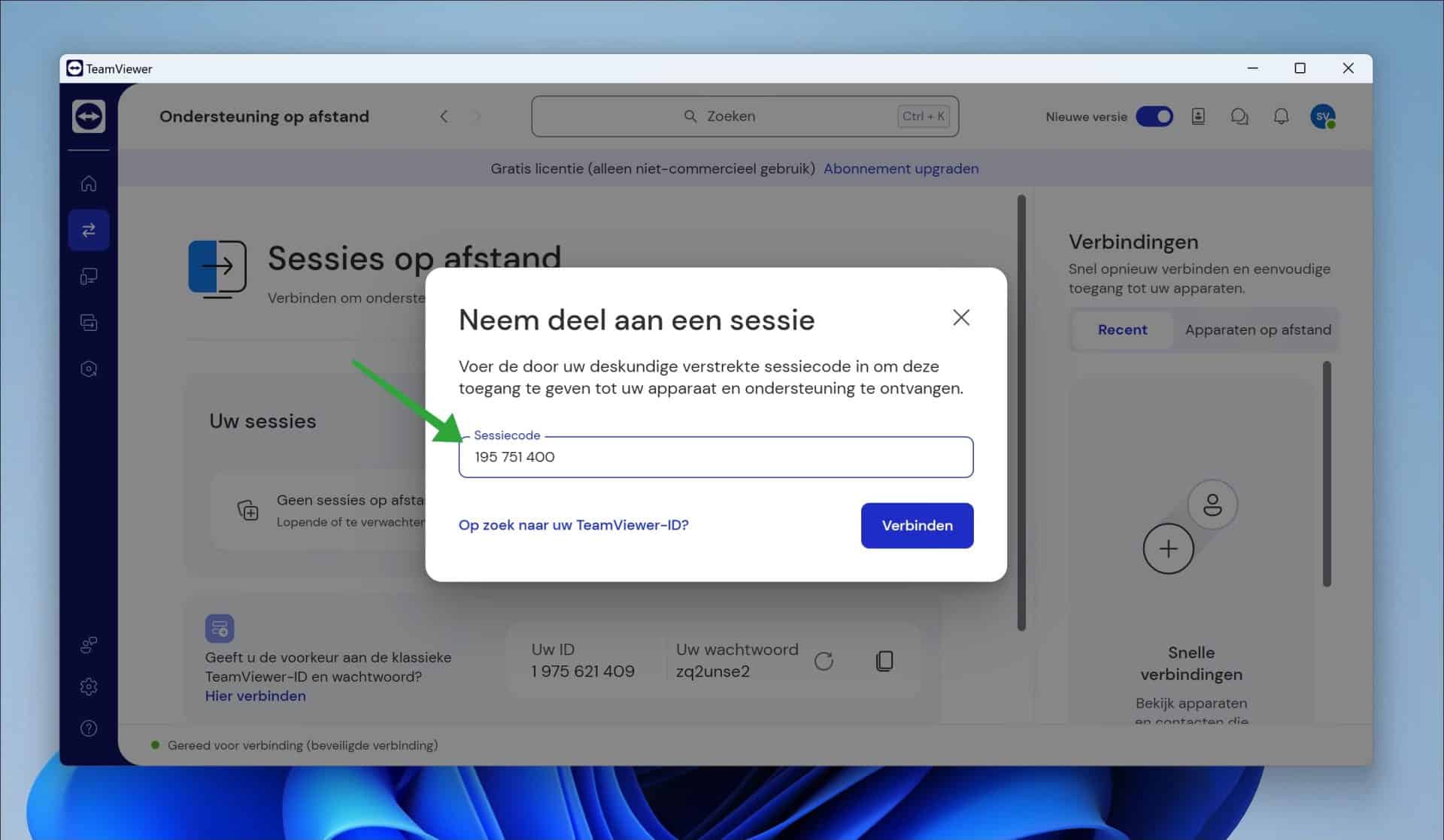
Task: Click the linked circles sidebar icon
Action: (x=89, y=644)
